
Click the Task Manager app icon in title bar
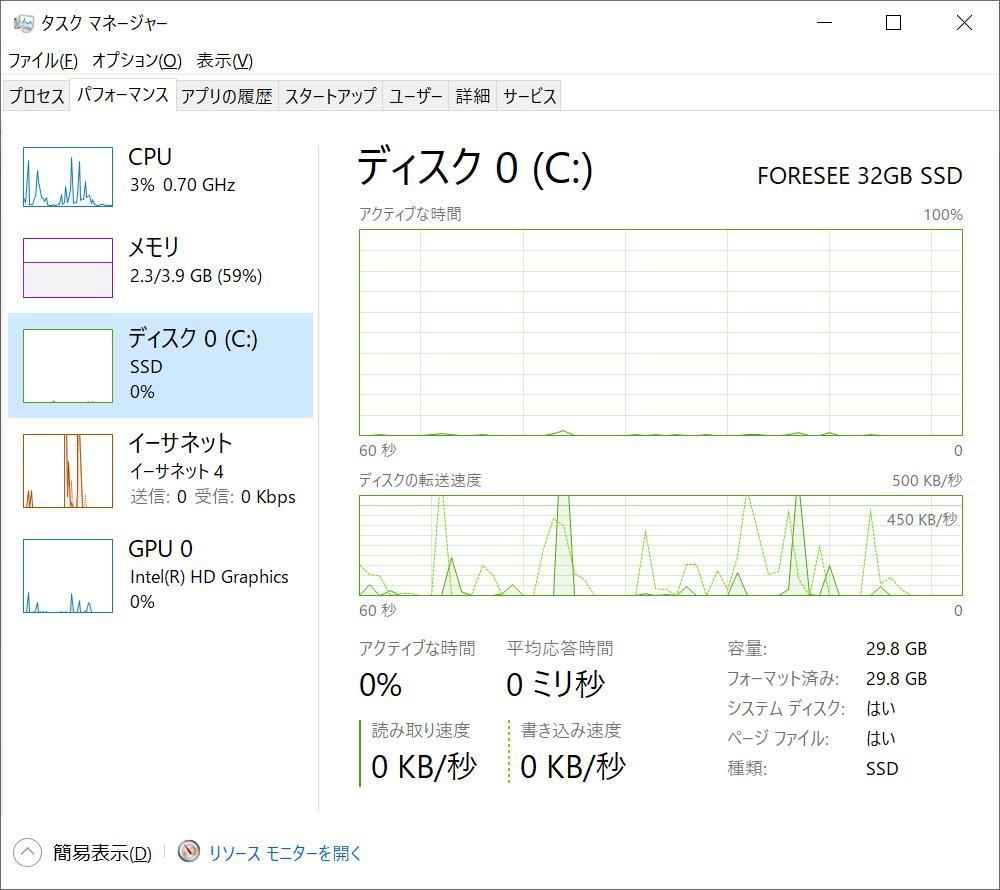point(24,24)
